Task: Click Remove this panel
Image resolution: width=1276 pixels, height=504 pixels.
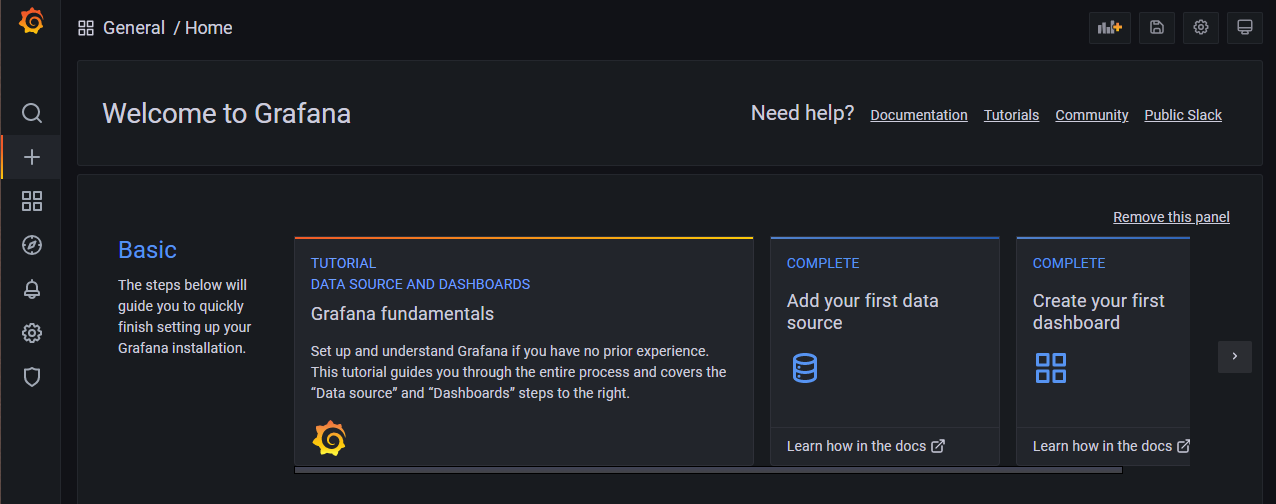Action: click(1171, 217)
